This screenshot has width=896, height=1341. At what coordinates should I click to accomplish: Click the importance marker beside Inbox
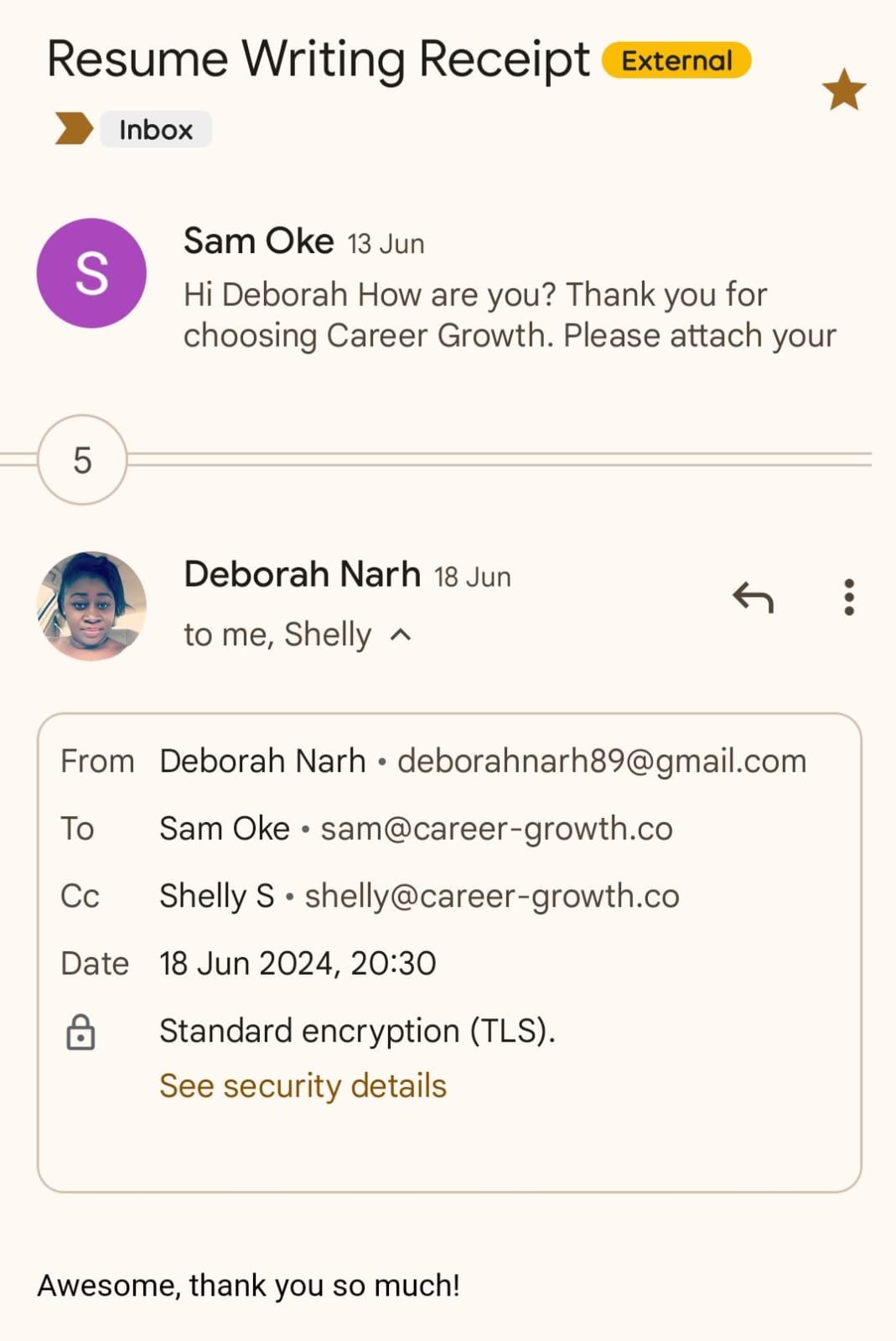(73, 129)
